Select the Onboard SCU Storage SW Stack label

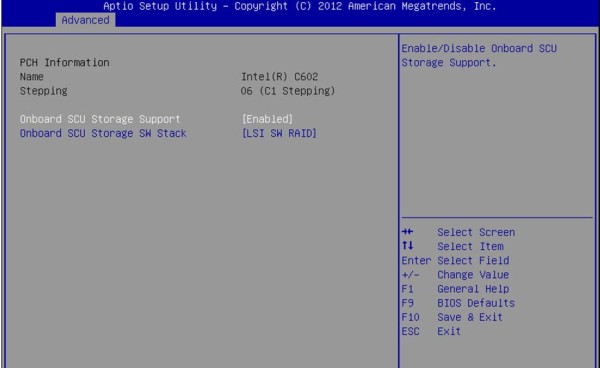103,133
